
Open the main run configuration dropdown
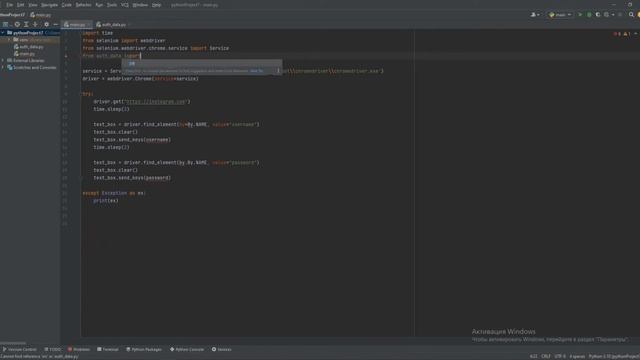point(560,15)
